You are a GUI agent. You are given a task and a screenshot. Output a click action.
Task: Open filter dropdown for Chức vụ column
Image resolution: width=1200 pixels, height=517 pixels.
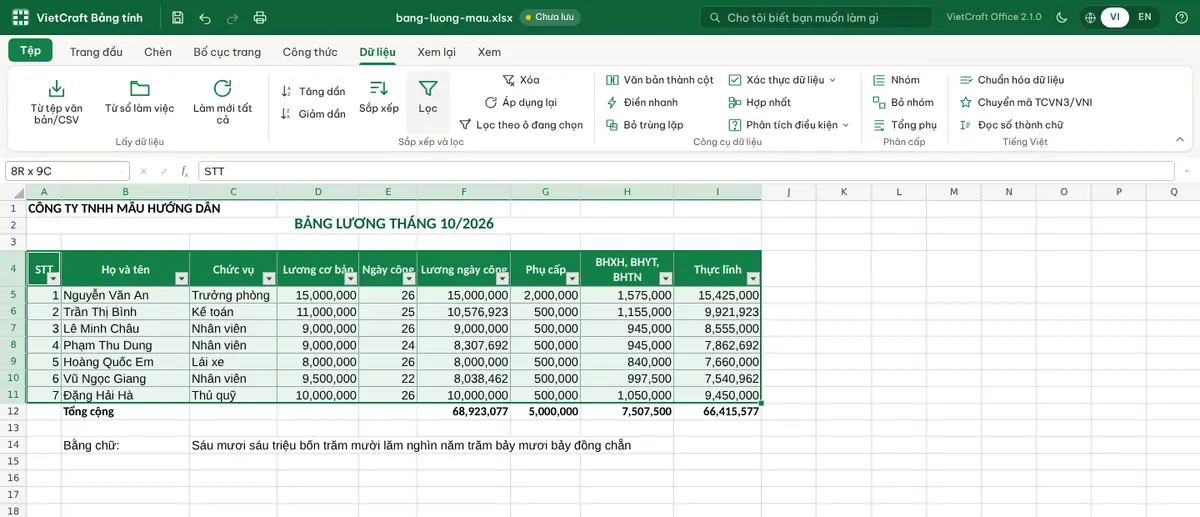click(269, 279)
